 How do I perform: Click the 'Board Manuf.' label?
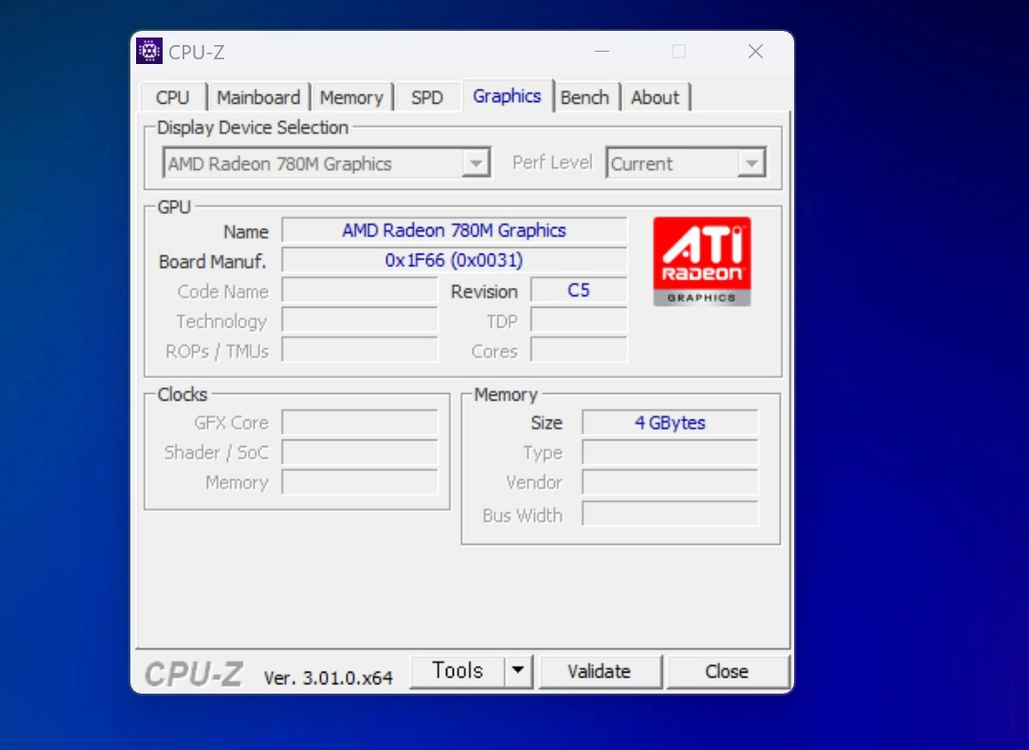coord(212,261)
